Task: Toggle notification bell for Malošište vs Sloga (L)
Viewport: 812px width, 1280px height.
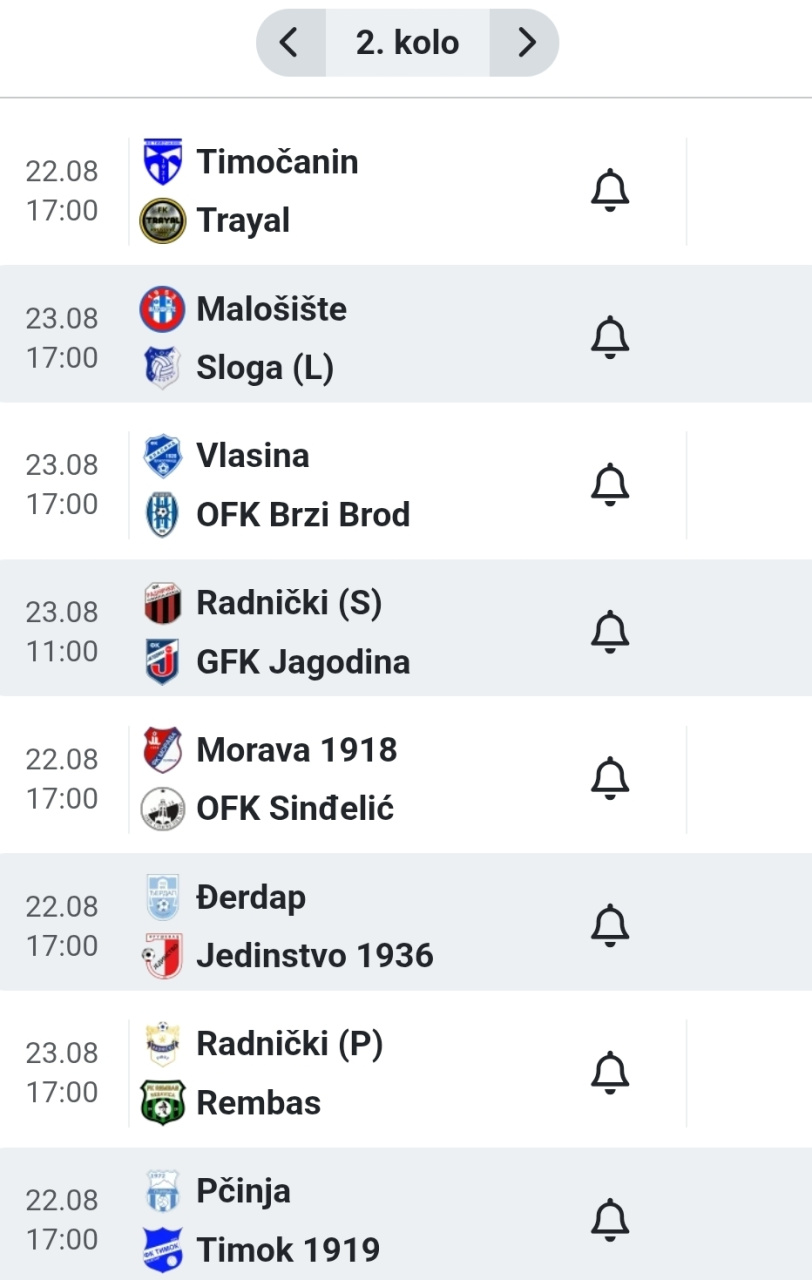Action: click(x=610, y=337)
